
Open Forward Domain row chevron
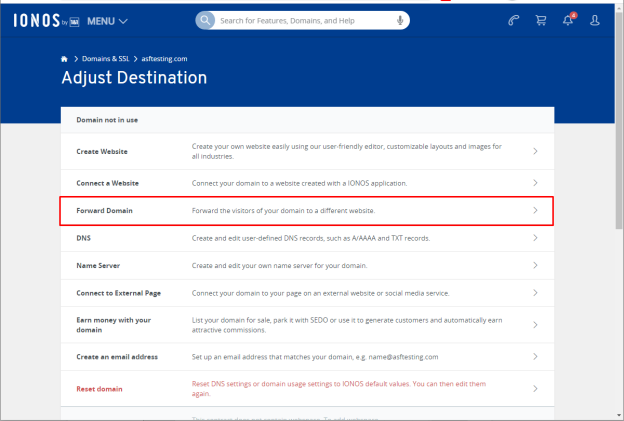tap(535, 210)
